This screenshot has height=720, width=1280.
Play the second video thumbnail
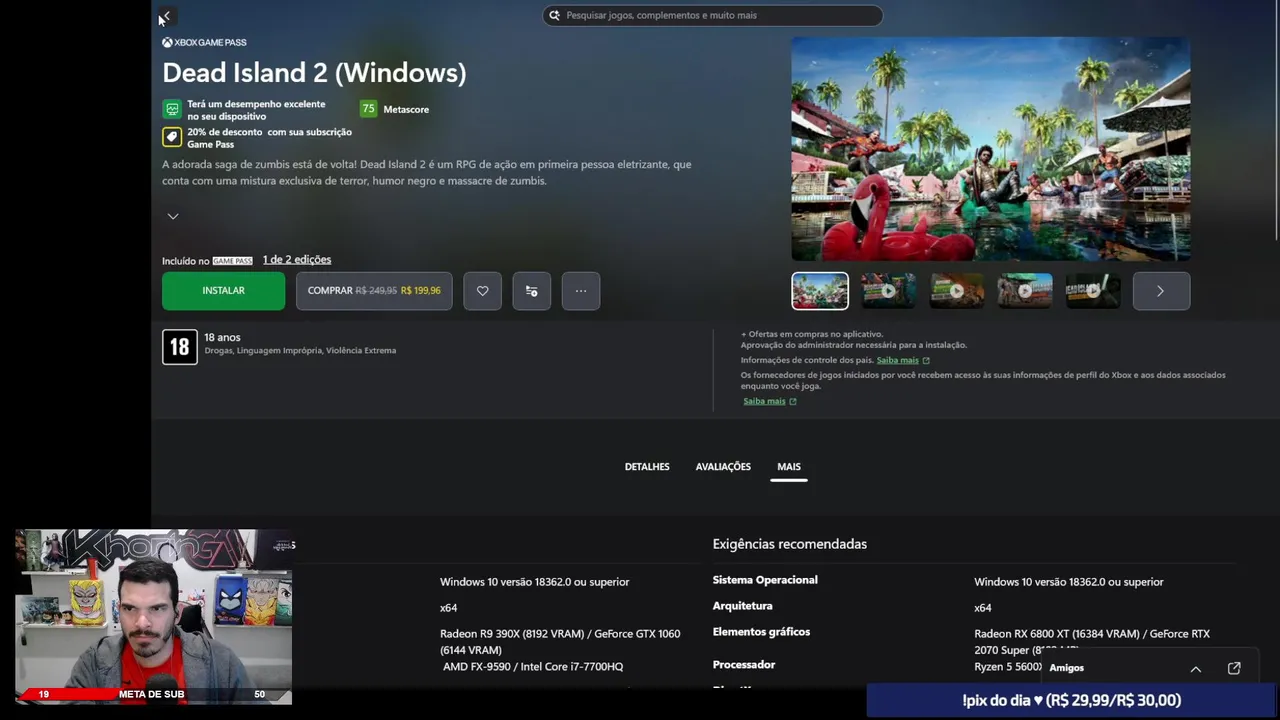pyautogui.click(x=888, y=291)
